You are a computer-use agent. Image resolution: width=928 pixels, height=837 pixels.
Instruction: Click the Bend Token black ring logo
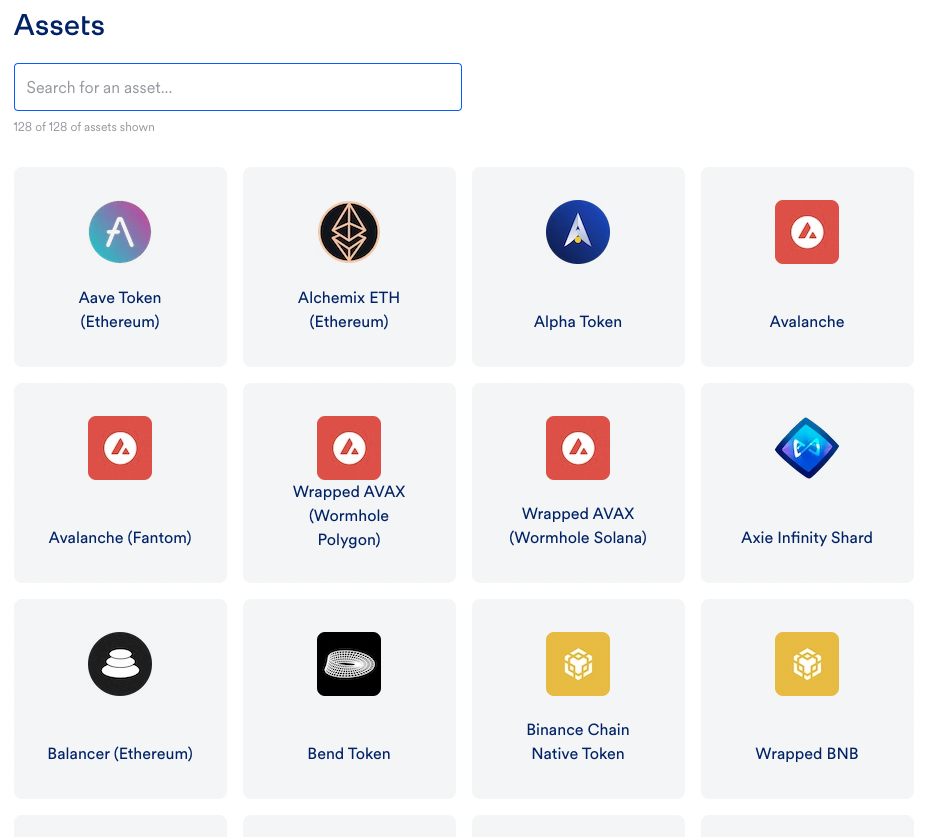pyautogui.click(x=349, y=664)
